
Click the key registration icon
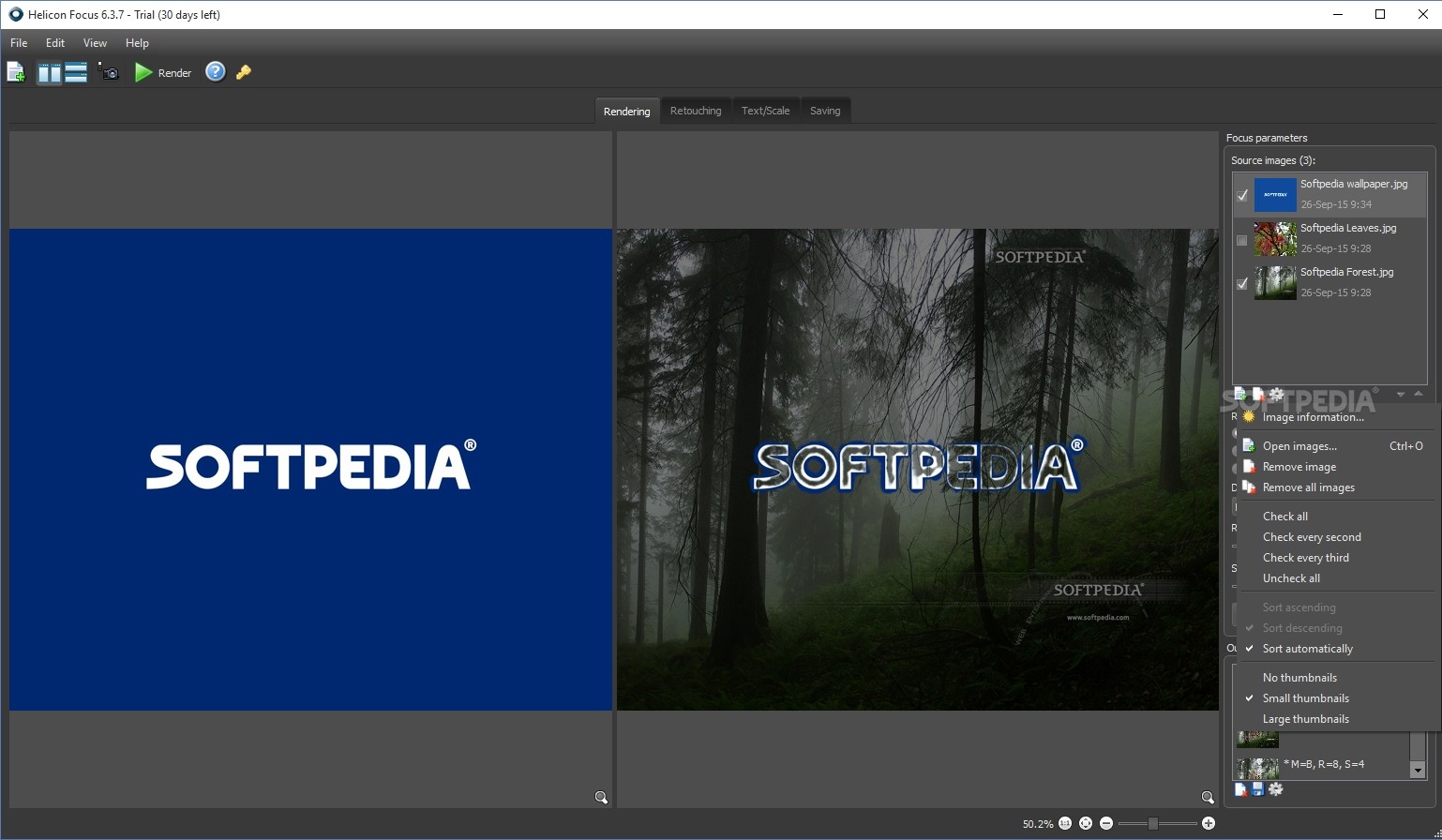244,72
